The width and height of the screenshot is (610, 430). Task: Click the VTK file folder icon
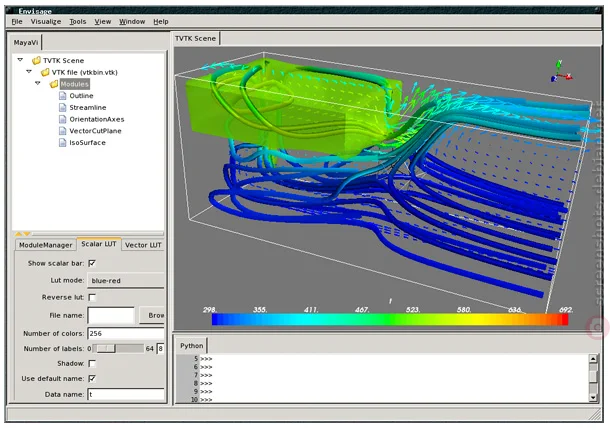pyautogui.click(x=45, y=72)
